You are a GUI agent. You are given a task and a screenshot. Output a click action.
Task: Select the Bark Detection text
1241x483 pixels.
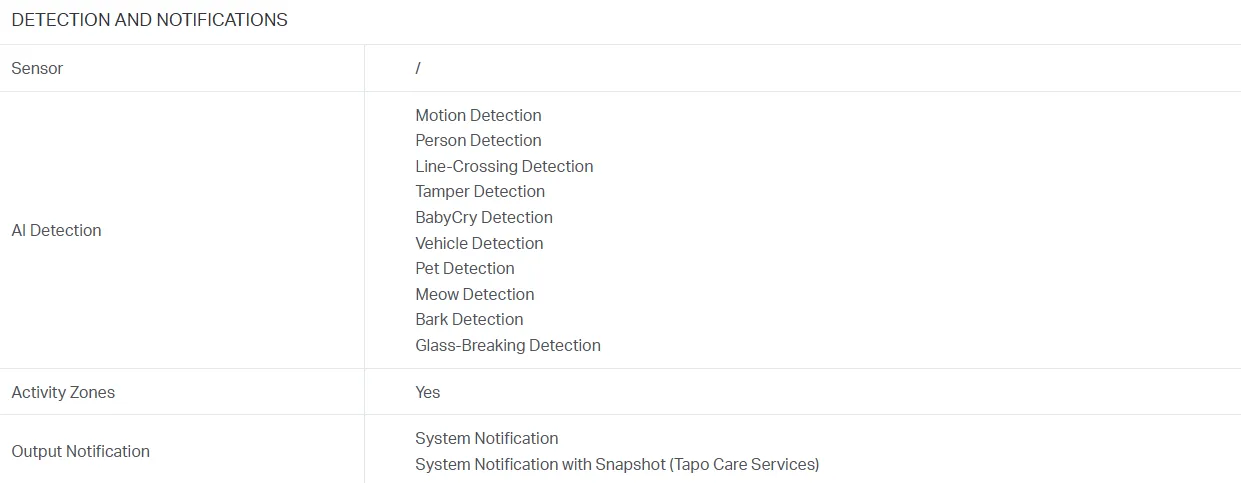tap(469, 319)
